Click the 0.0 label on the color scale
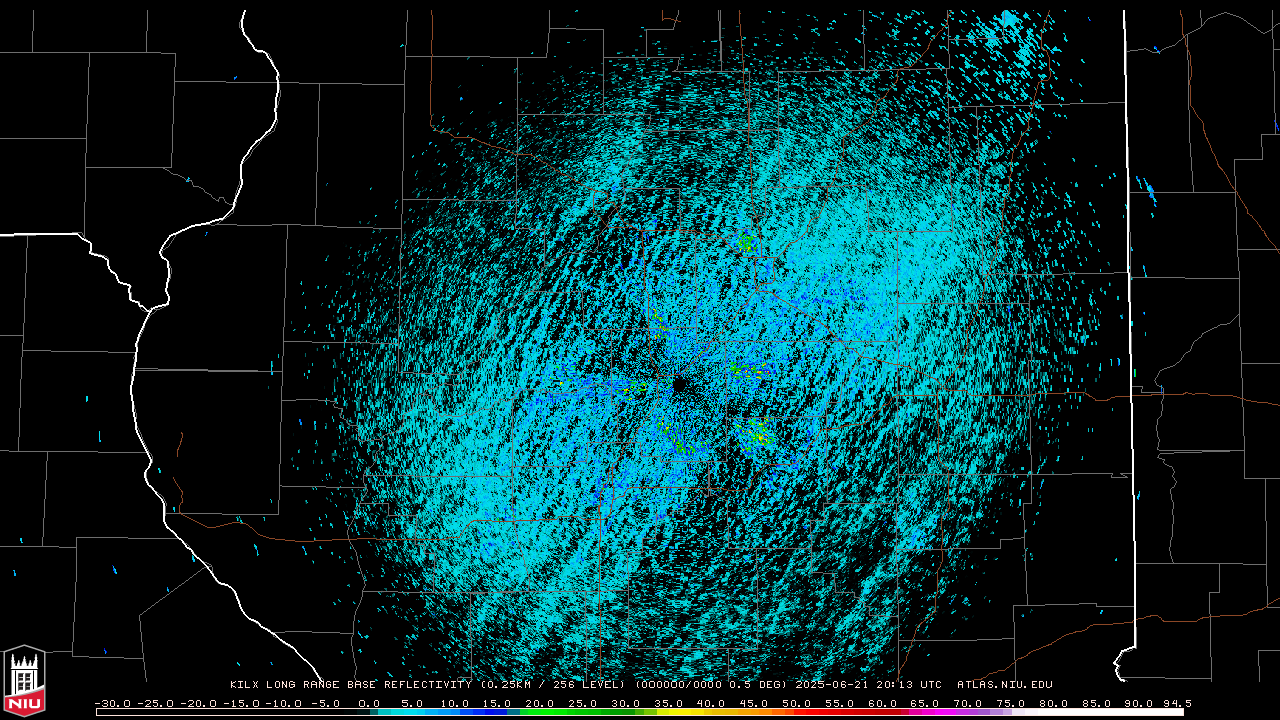 pyautogui.click(x=368, y=703)
